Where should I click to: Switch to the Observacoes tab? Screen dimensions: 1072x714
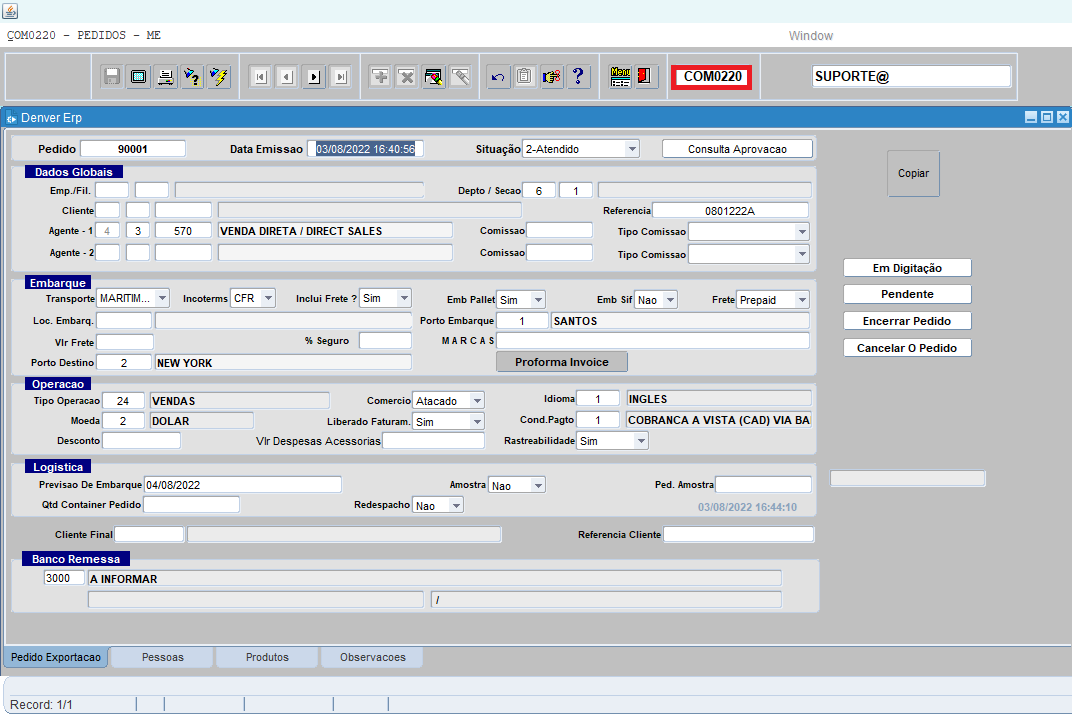(x=373, y=657)
